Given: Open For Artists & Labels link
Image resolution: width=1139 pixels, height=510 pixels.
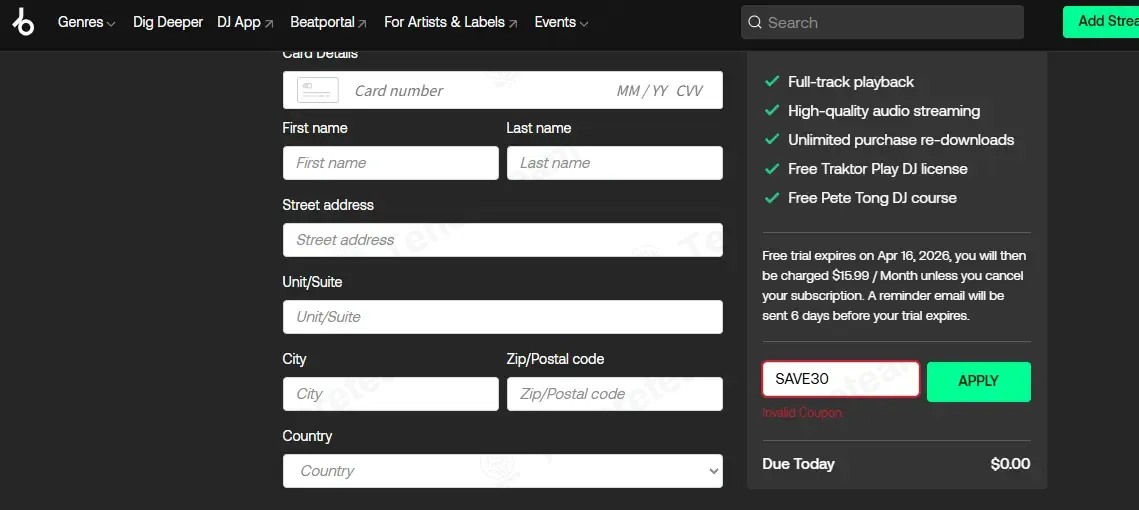Looking at the screenshot, I should pos(450,23).
